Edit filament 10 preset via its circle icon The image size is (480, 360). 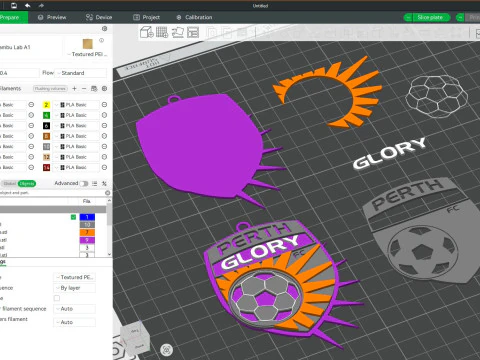tap(104, 146)
